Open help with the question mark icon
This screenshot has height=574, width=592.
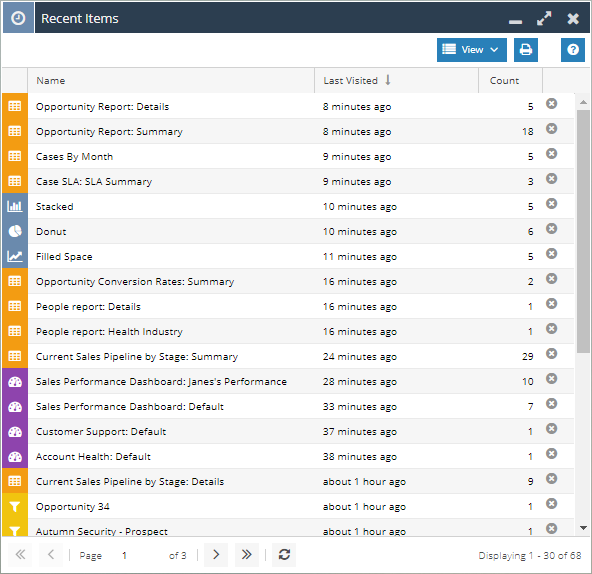pyautogui.click(x=573, y=49)
